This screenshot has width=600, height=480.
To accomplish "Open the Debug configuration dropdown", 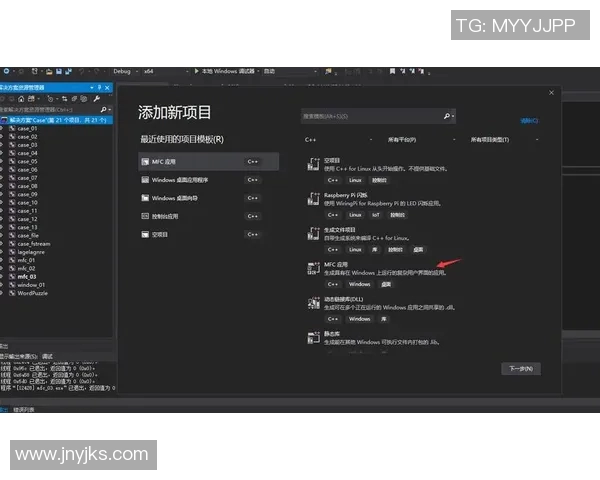I will (125, 71).
